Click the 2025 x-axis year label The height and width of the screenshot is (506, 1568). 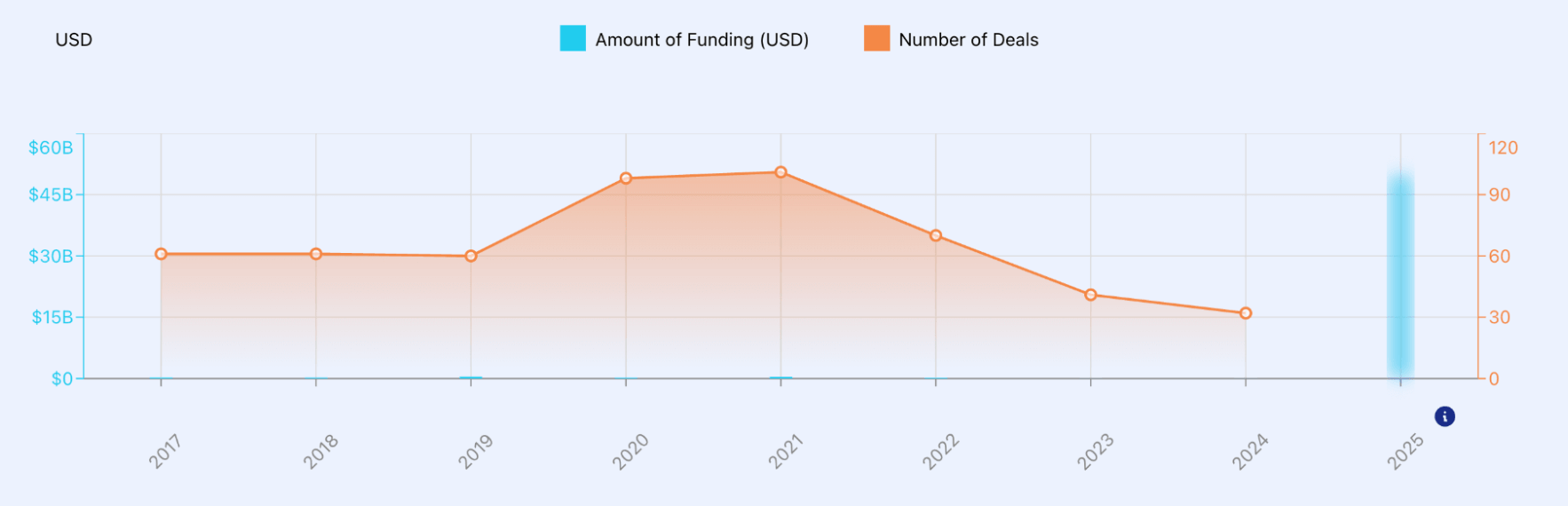pos(1405,452)
